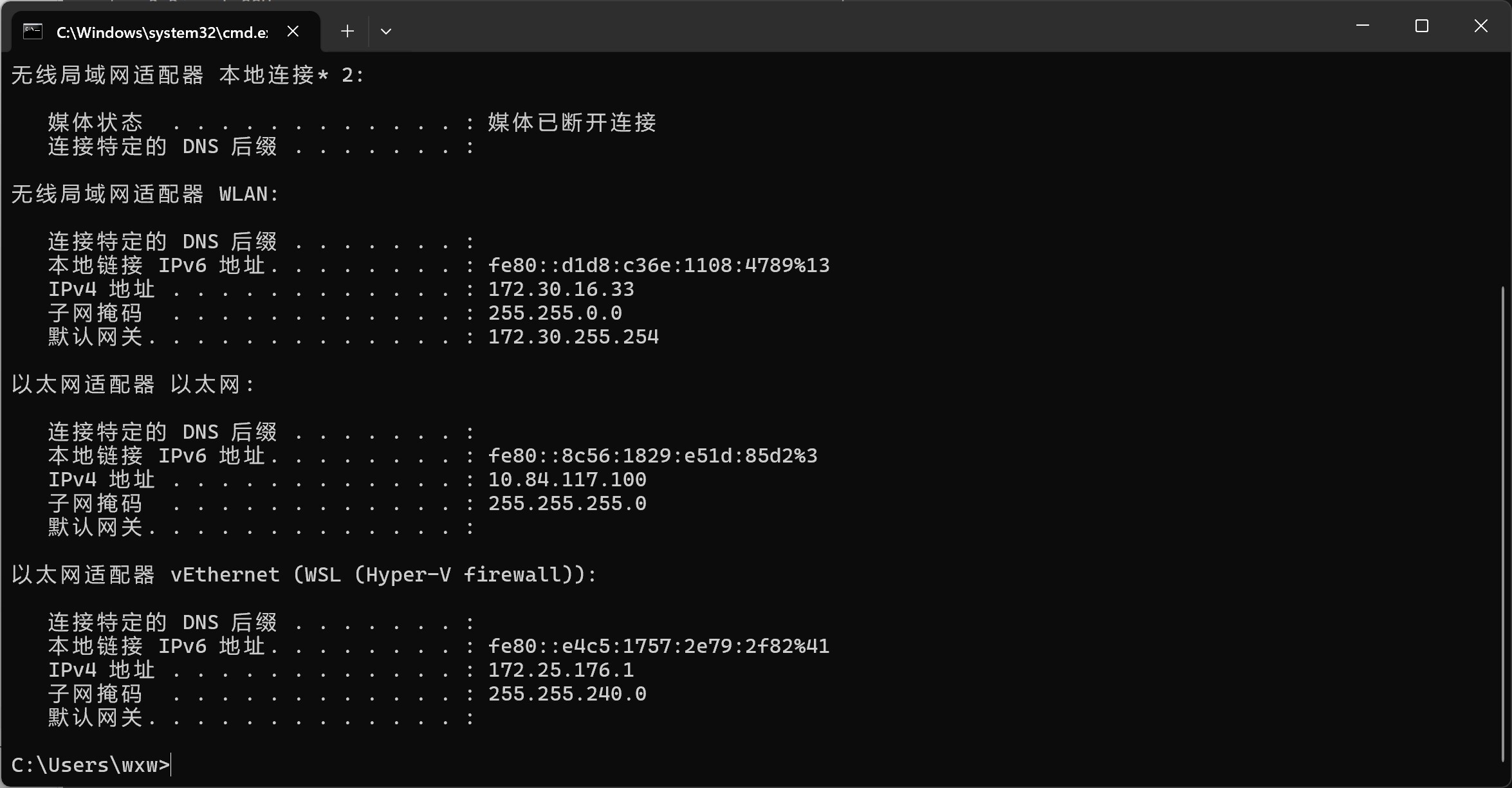1512x788 pixels.
Task: Click the 无线局域网适配器 WLAN heading
Action: pyautogui.click(x=145, y=194)
